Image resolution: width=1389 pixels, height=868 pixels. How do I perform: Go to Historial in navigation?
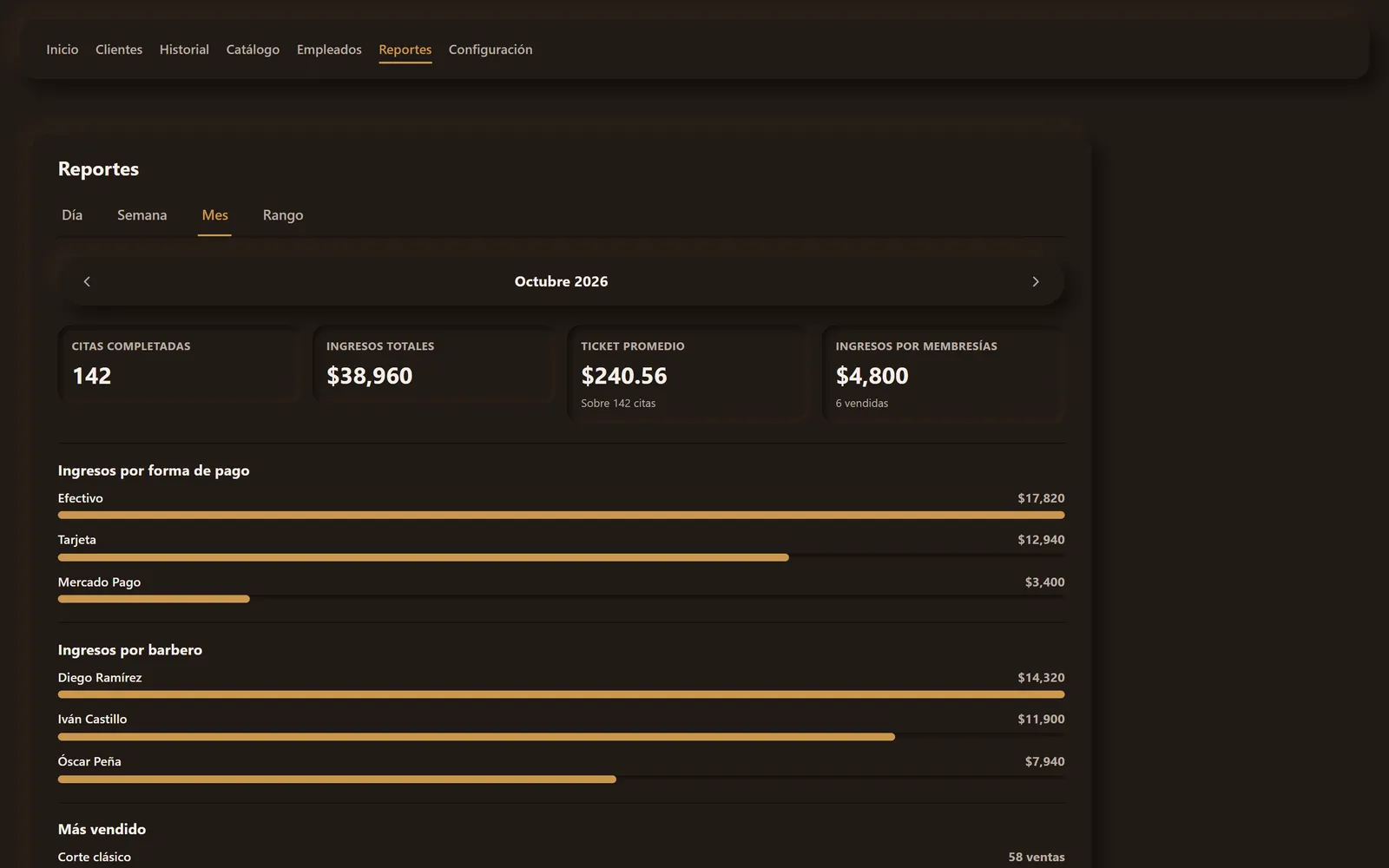click(184, 49)
